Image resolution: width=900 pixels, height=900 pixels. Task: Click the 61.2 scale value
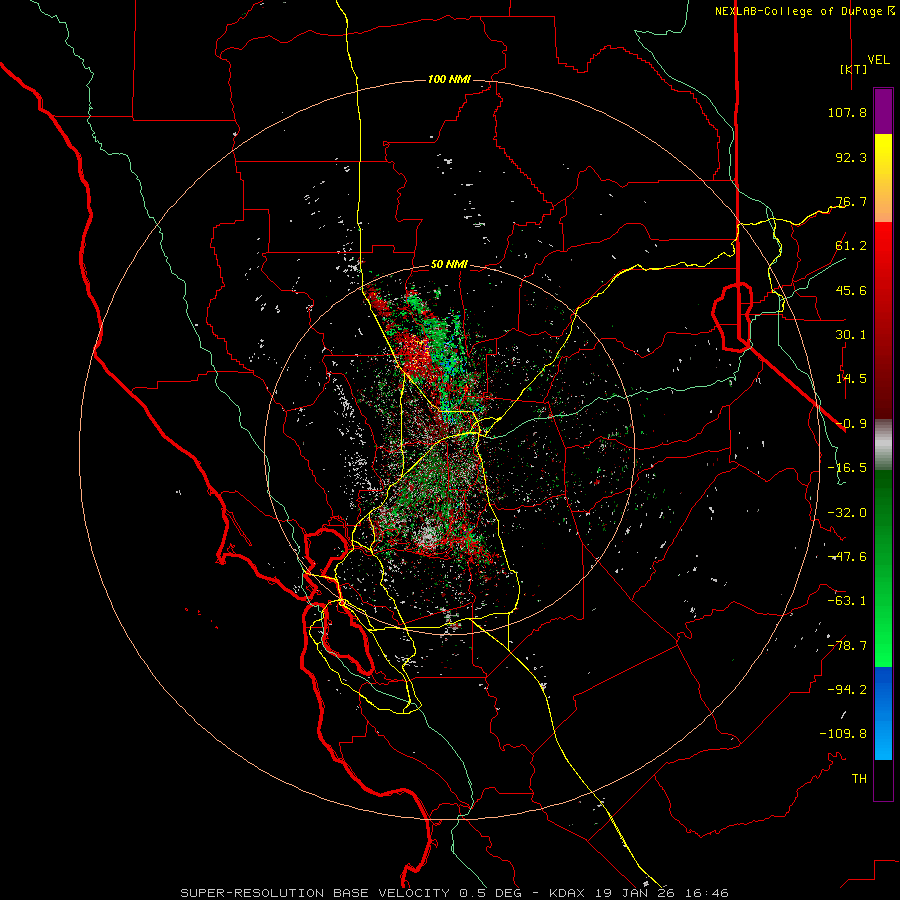point(851,246)
